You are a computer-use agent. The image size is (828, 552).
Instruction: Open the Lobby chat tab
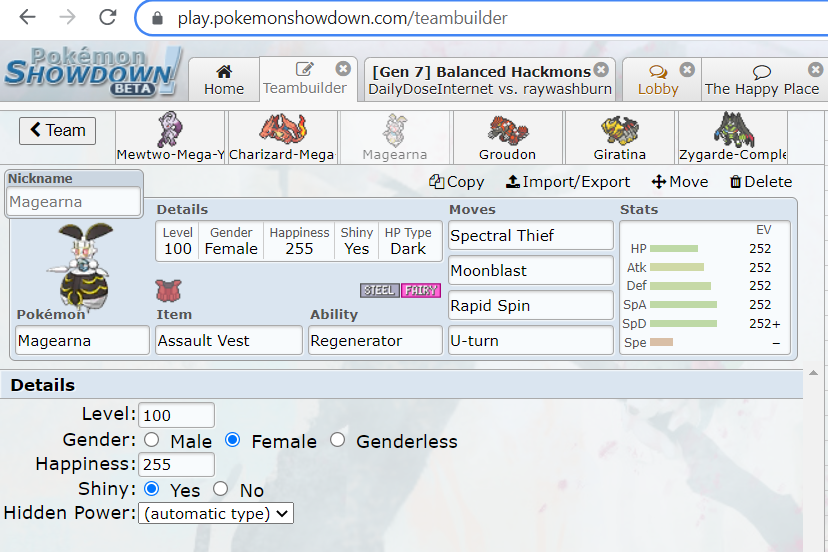pyautogui.click(x=658, y=79)
